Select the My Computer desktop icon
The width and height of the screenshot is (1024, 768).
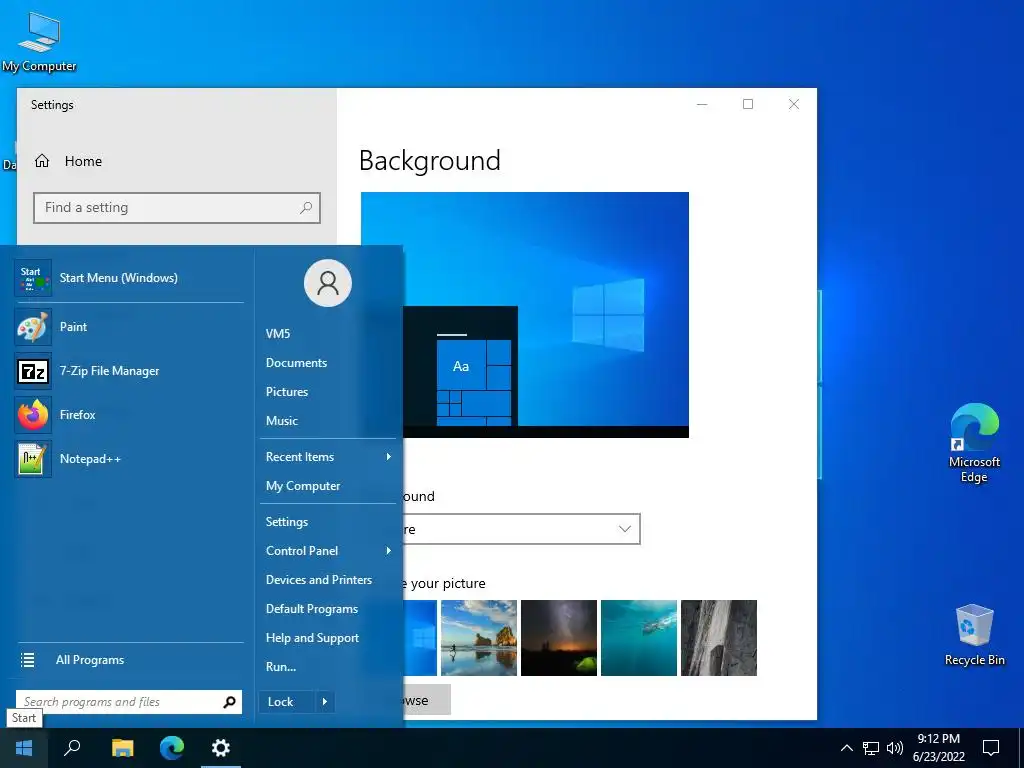click(39, 41)
